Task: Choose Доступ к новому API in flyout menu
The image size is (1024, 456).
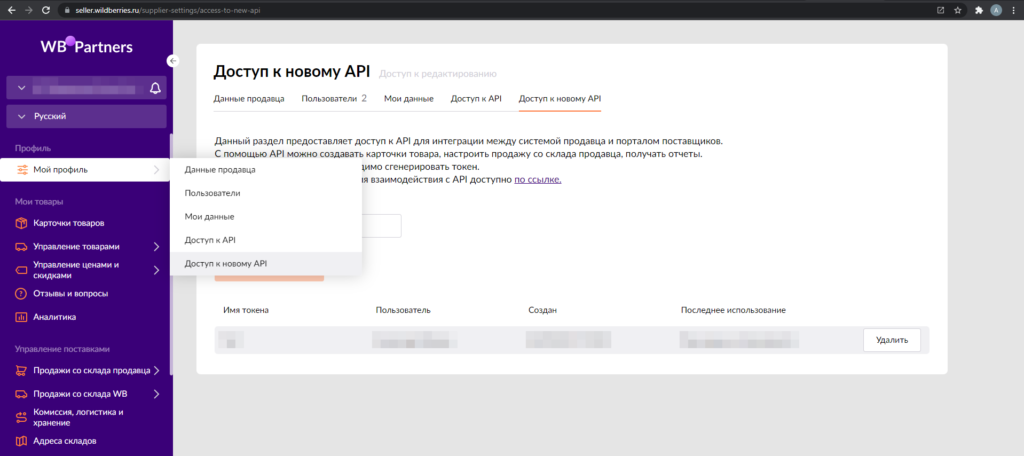Action: [x=265, y=264]
